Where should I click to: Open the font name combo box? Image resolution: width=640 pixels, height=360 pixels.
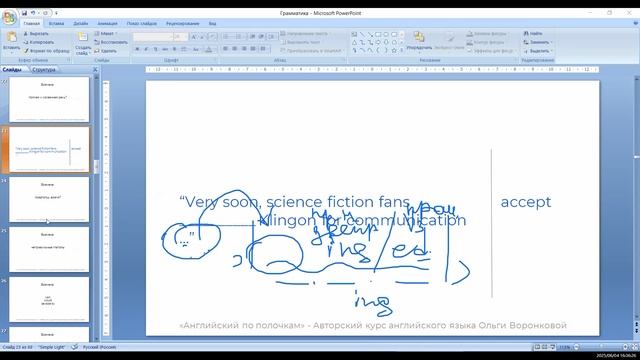tap(153, 37)
